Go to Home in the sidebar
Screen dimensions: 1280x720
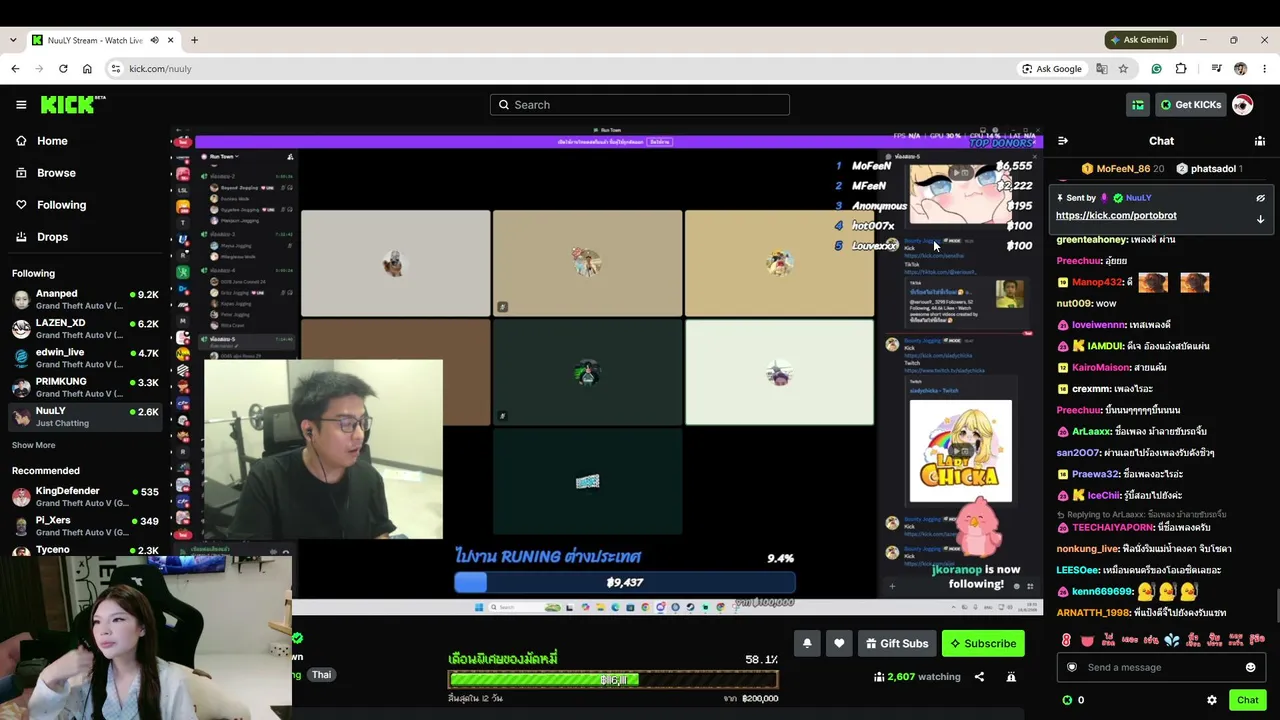(x=85, y=141)
